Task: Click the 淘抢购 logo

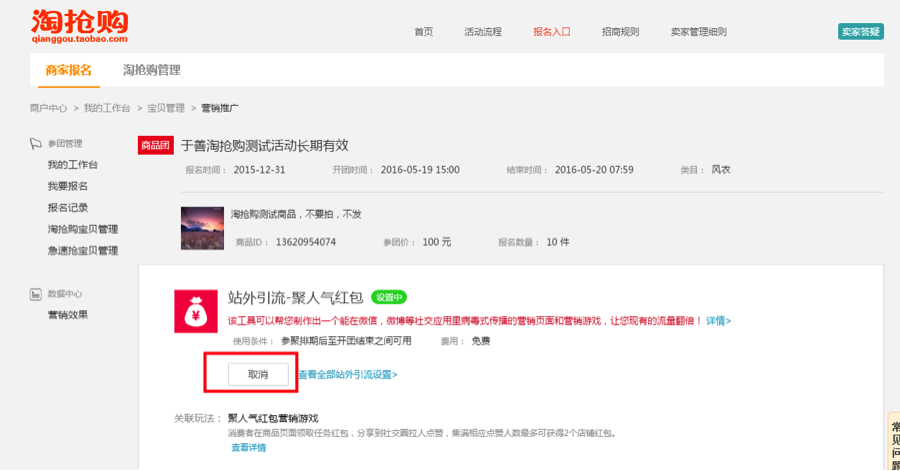Action: coord(79,26)
